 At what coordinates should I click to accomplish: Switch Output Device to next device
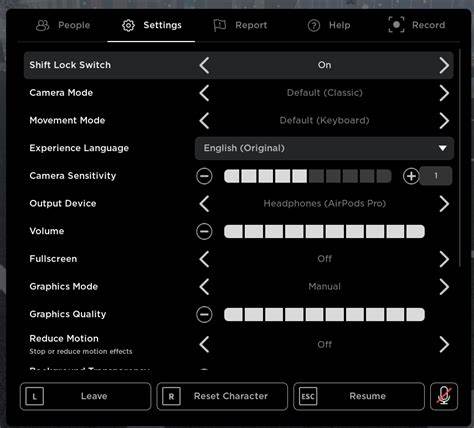(x=444, y=204)
